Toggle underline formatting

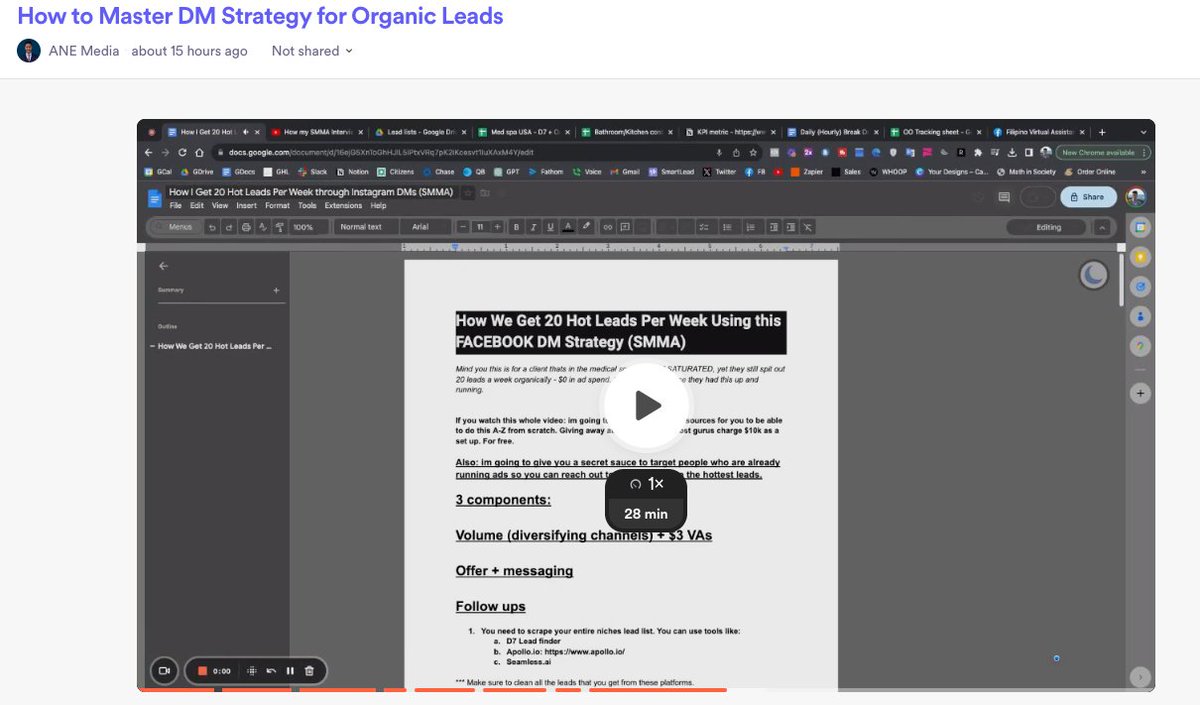point(550,227)
